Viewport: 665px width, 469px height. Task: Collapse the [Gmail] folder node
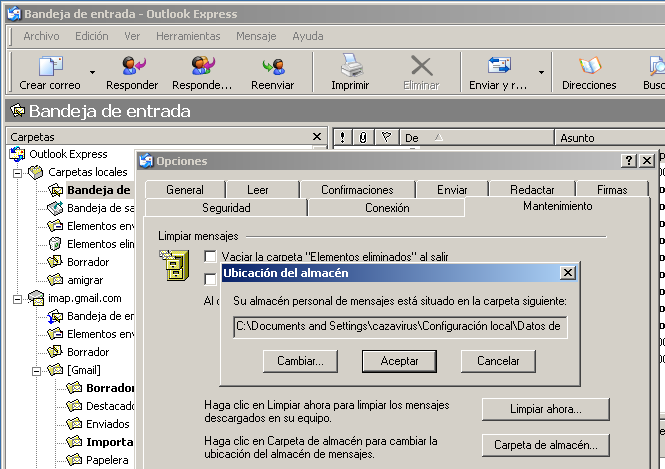click(36, 371)
